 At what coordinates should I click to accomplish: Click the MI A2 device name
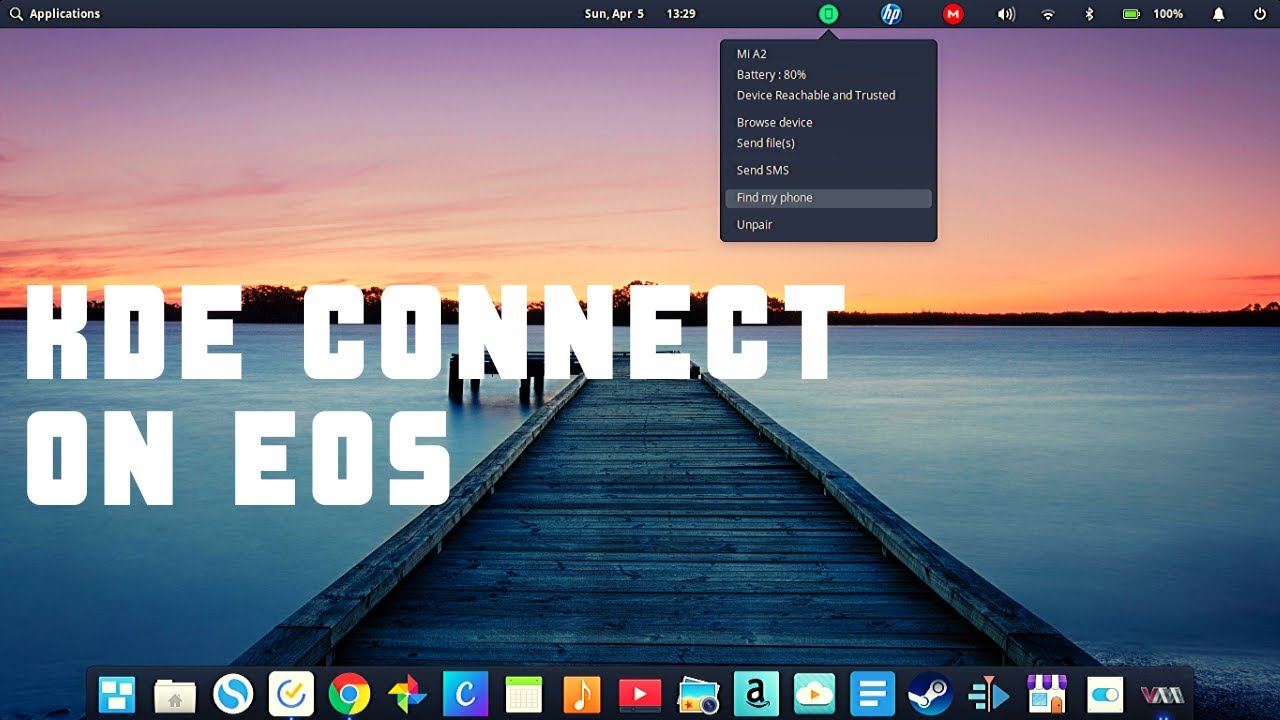coord(752,54)
